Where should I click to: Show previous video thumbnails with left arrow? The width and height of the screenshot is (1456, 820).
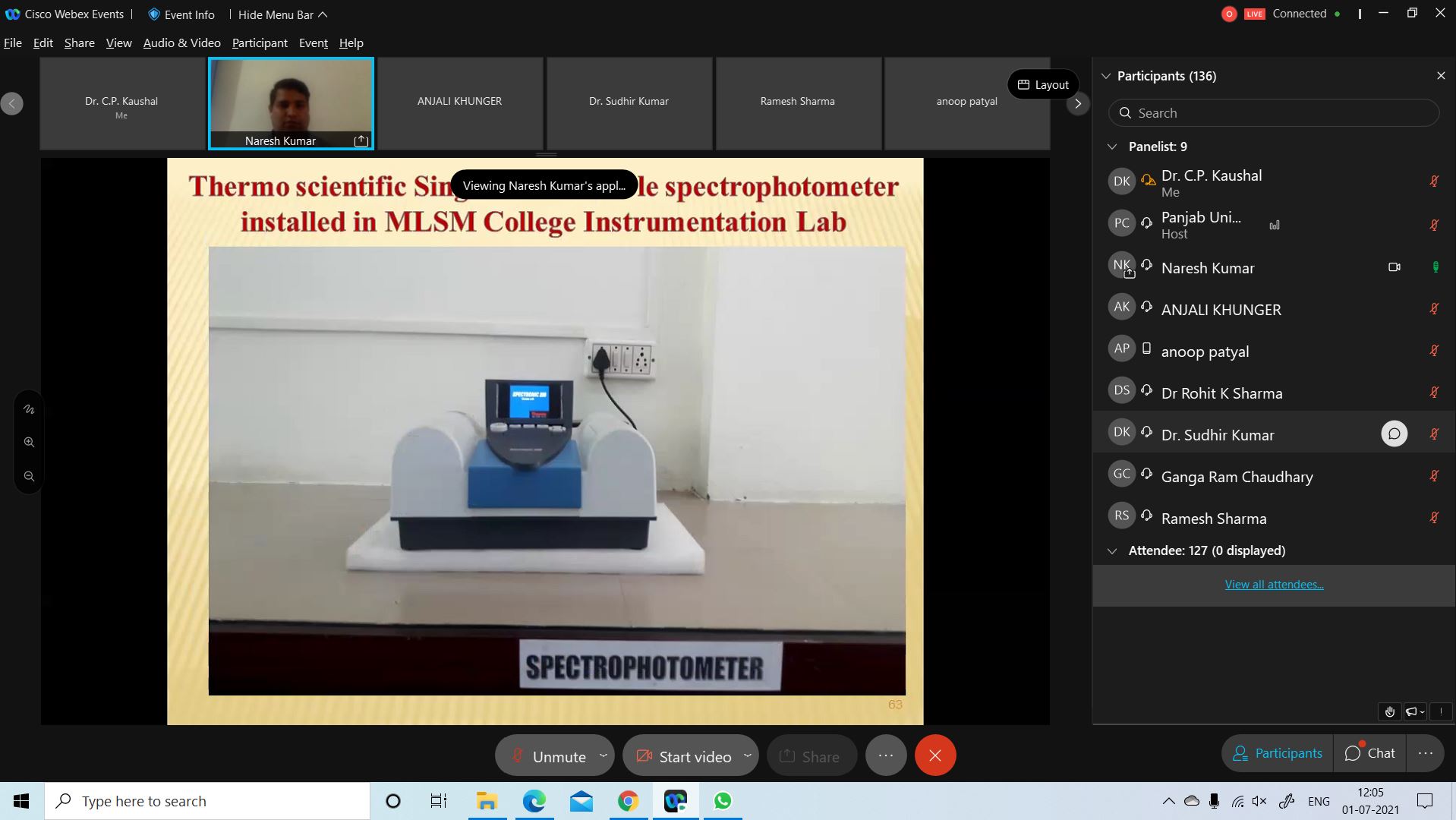pos(11,103)
